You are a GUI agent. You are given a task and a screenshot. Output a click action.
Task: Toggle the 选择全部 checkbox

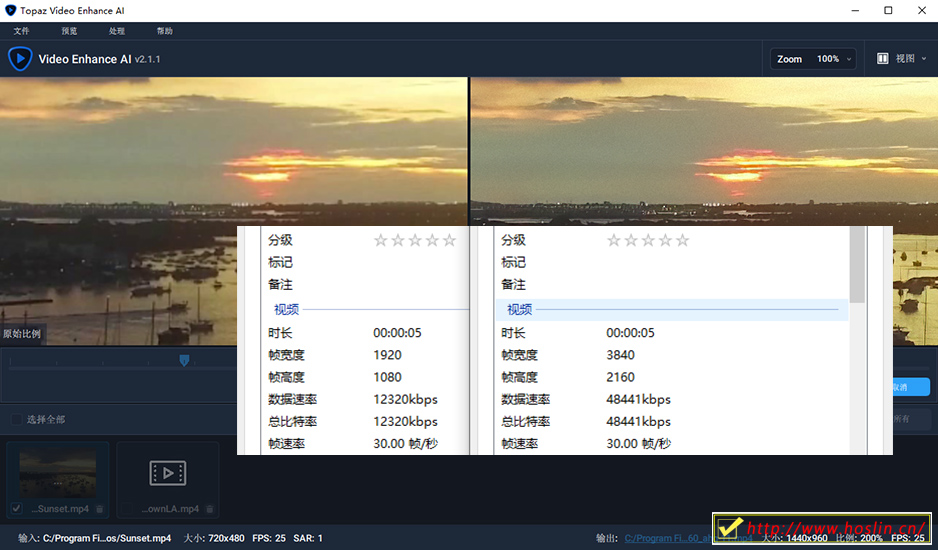17,420
